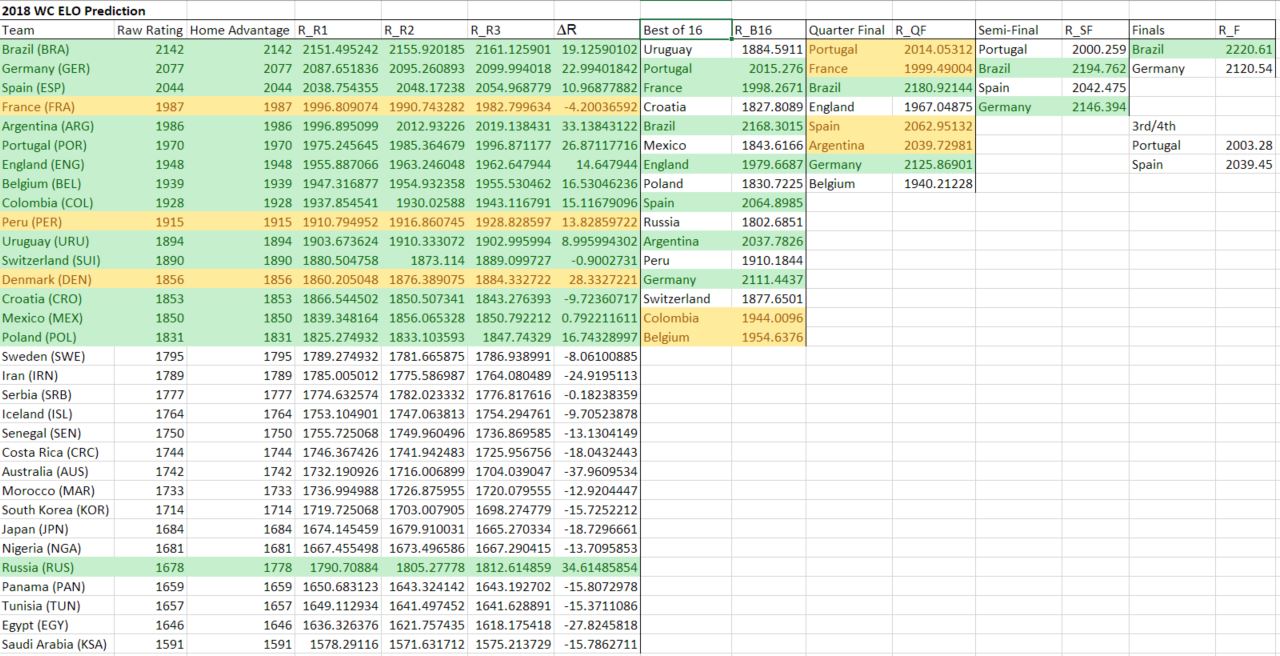Click the R_B16 column header cell

click(768, 30)
